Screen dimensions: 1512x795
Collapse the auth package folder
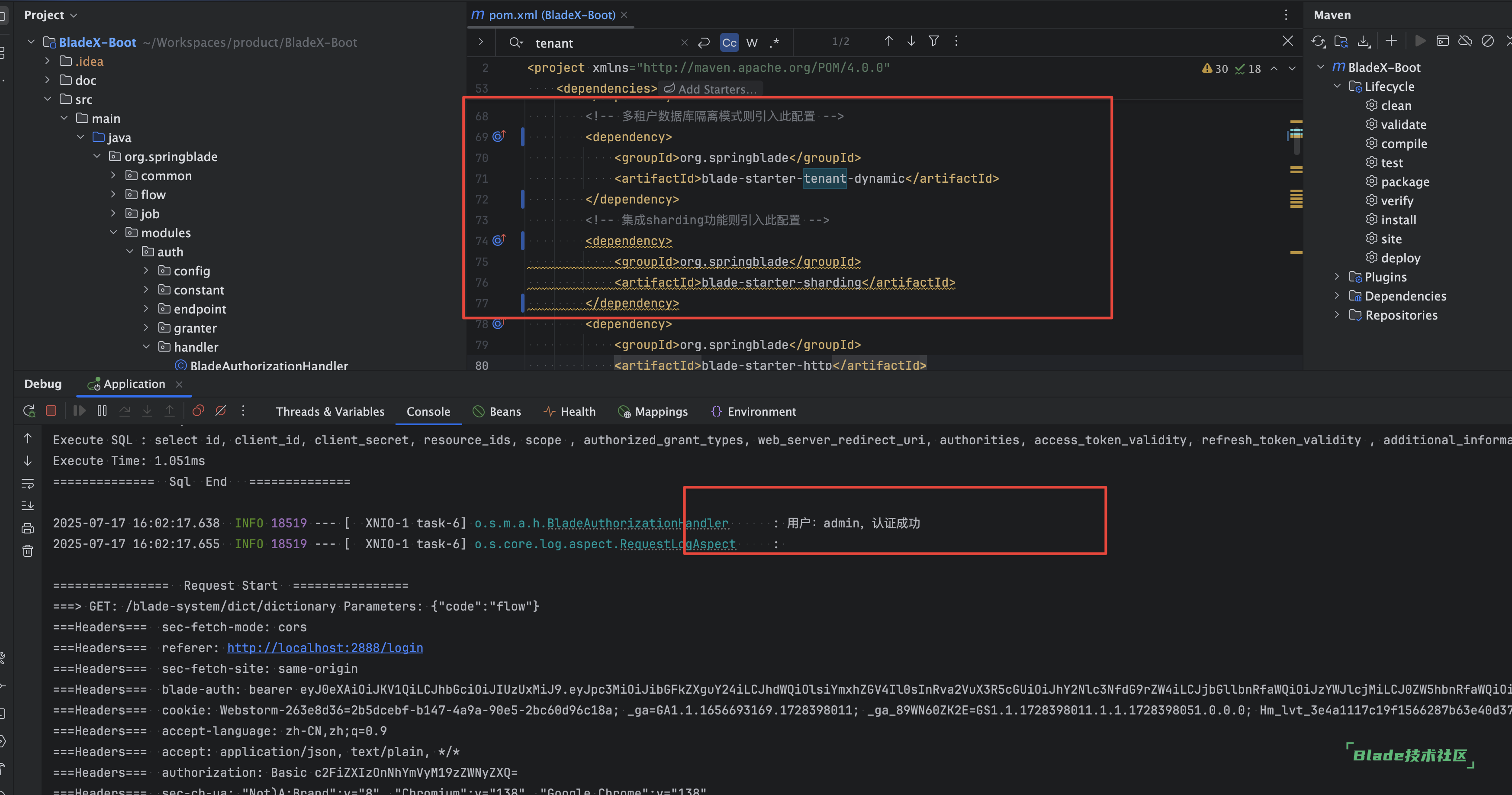click(x=130, y=252)
